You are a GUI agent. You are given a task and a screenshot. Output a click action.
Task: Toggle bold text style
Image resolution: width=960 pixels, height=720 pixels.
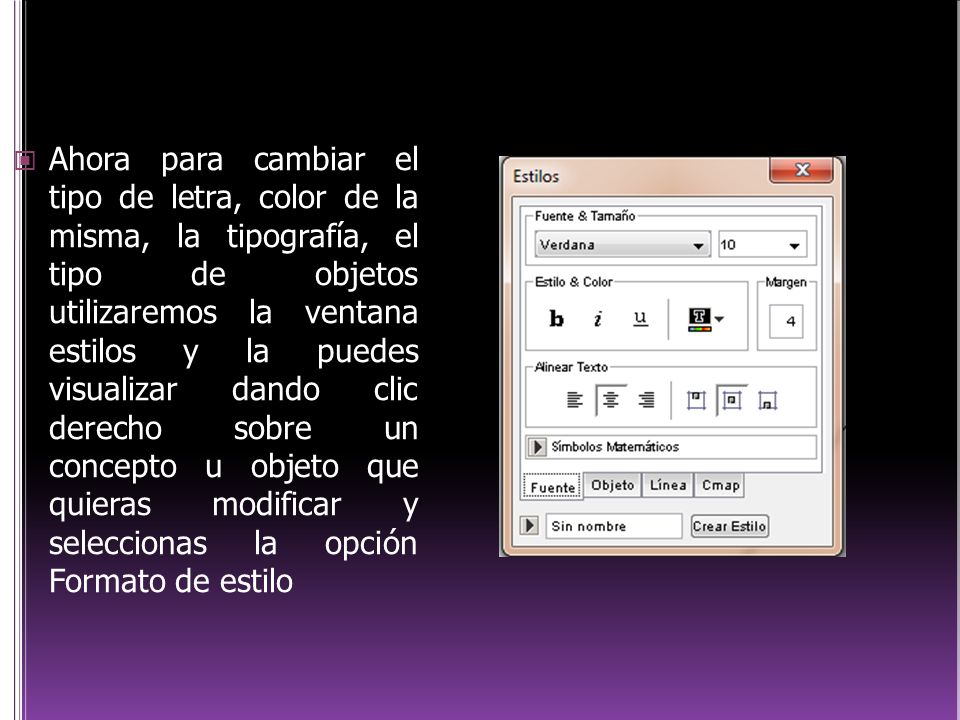click(x=556, y=318)
